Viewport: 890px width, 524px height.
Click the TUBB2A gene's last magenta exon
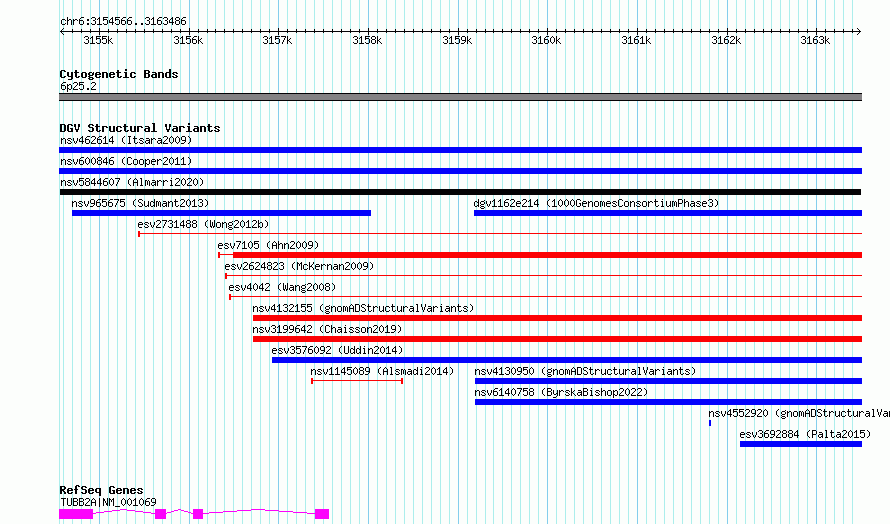(322, 514)
